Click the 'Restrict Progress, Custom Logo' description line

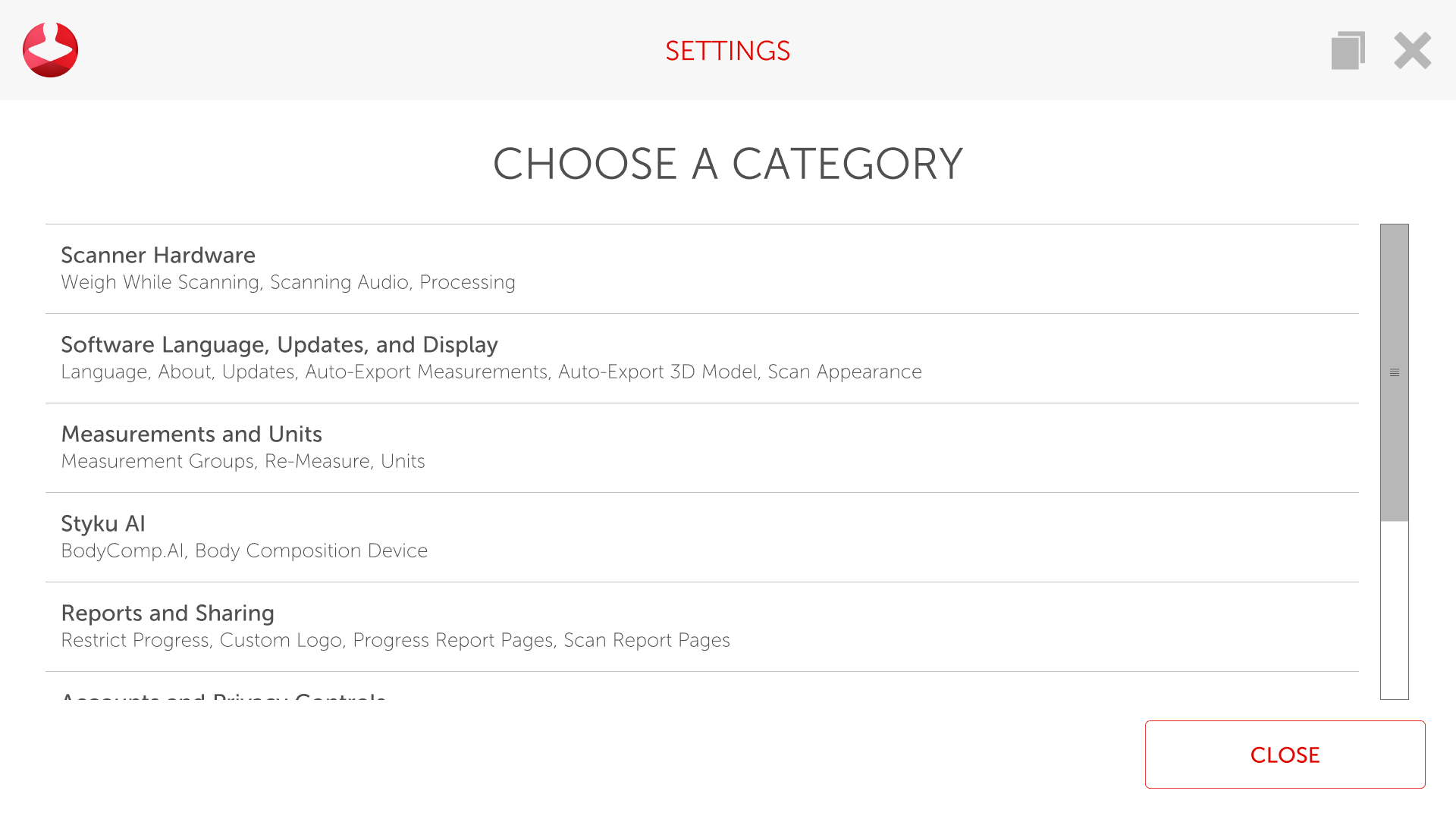coord(395,640)
